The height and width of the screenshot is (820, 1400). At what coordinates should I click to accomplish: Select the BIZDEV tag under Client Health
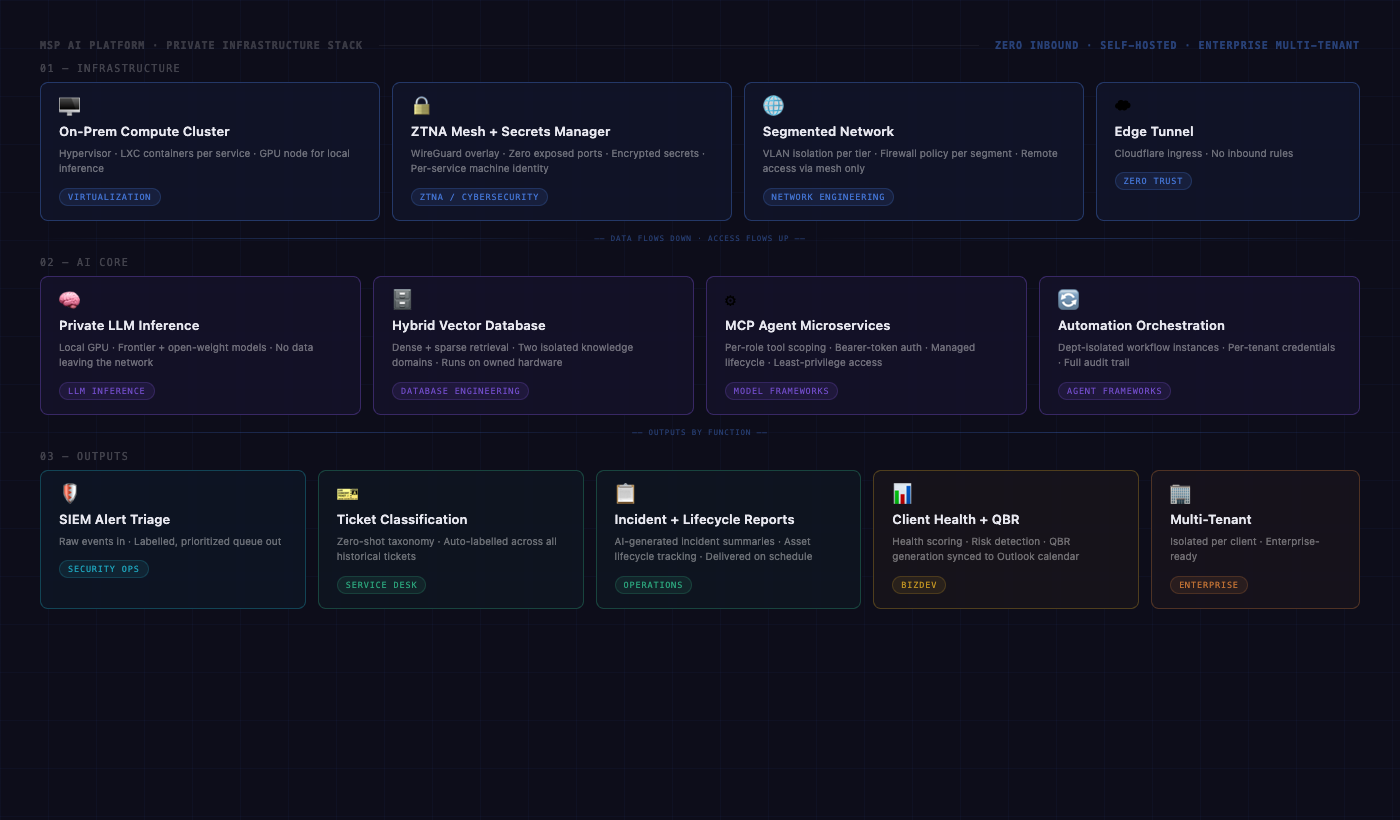coord(919,585)
